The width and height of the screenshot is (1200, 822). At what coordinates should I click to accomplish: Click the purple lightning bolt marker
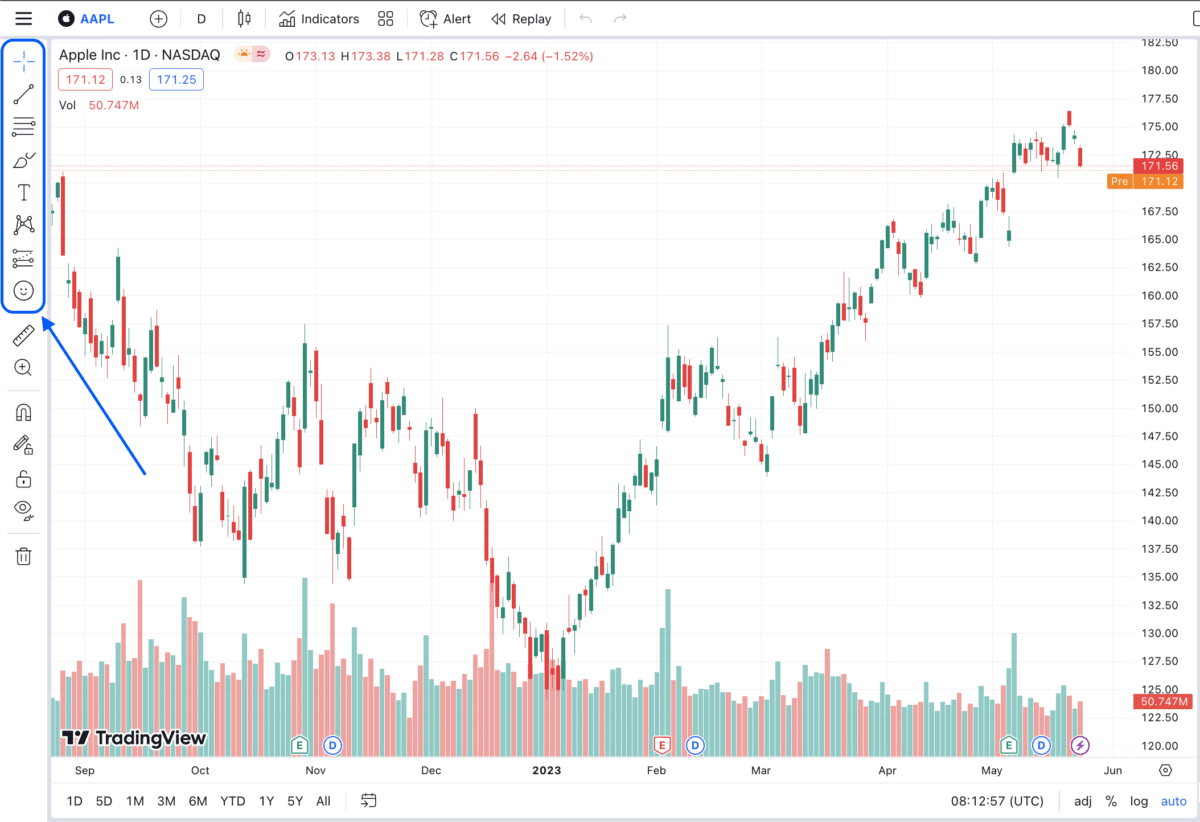pos(1080,745)
